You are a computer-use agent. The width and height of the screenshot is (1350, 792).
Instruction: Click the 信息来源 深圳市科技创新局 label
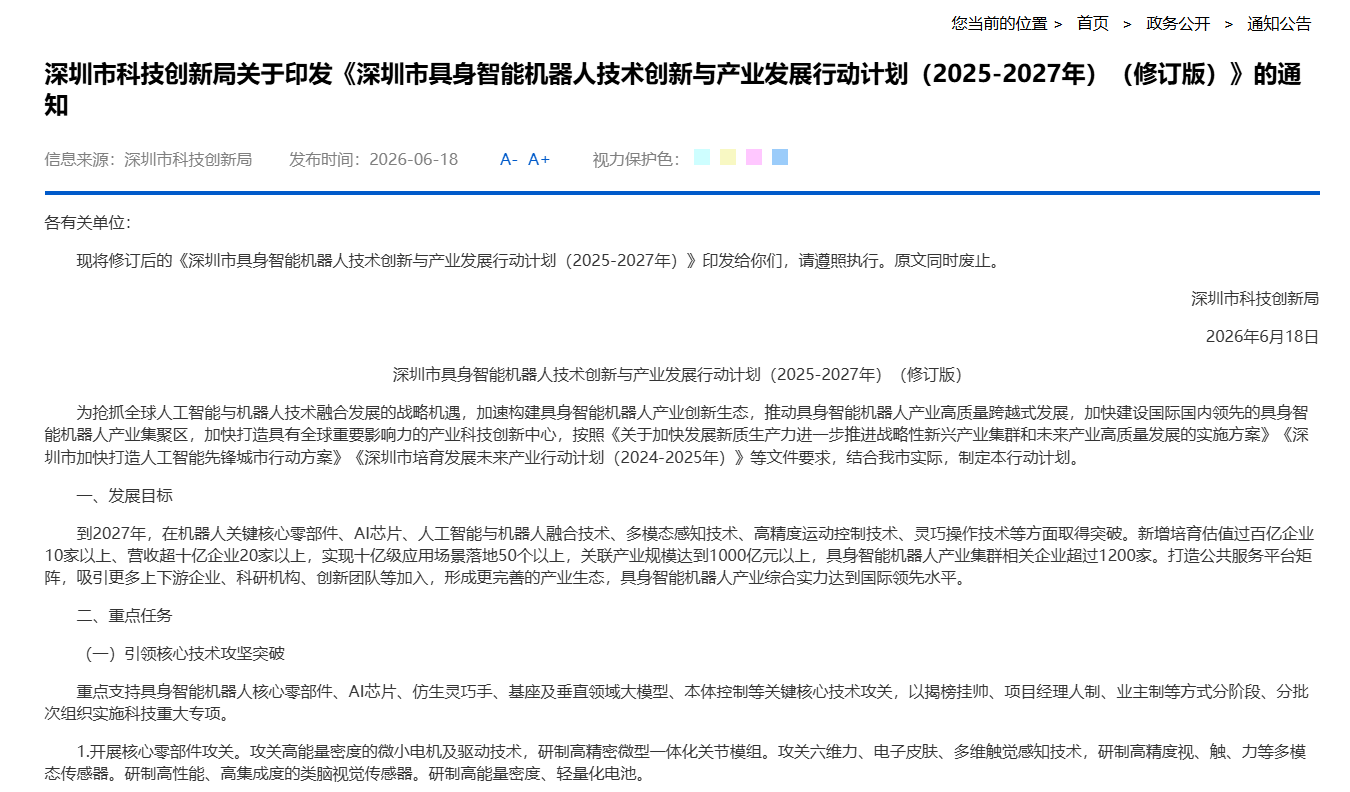click(148, 159)
